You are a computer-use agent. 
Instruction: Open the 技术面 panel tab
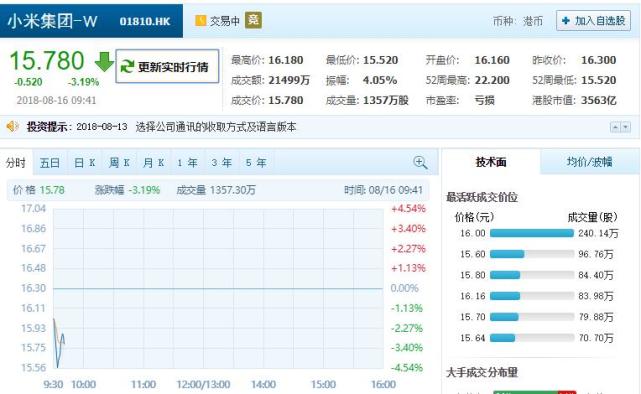[x=491, y=162]
